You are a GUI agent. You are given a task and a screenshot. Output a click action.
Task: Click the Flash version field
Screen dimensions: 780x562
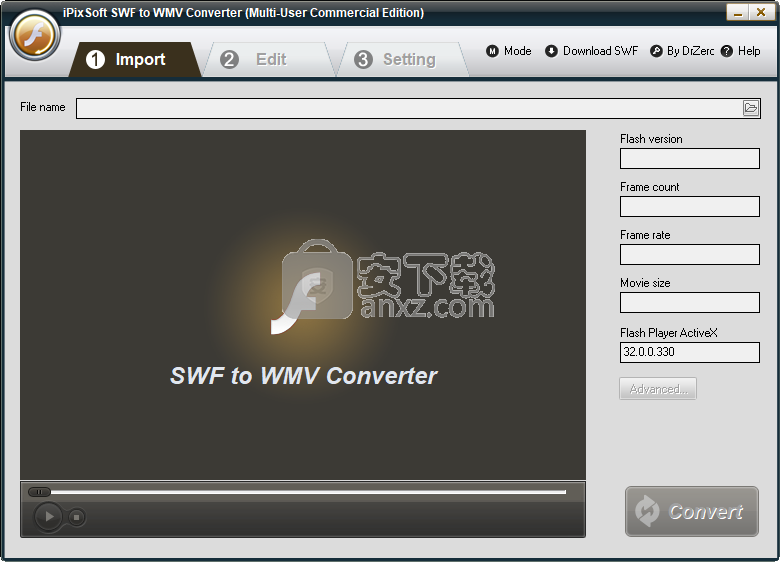689,159
